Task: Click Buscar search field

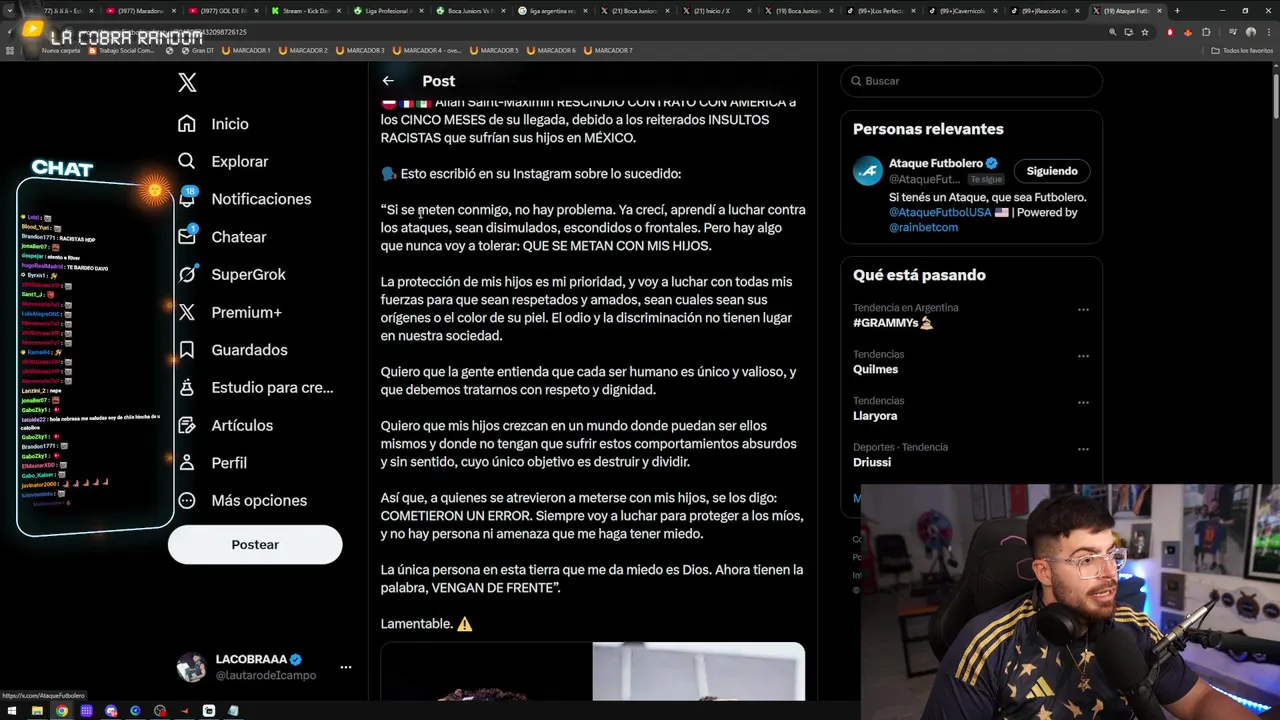Action: point(971,81)
